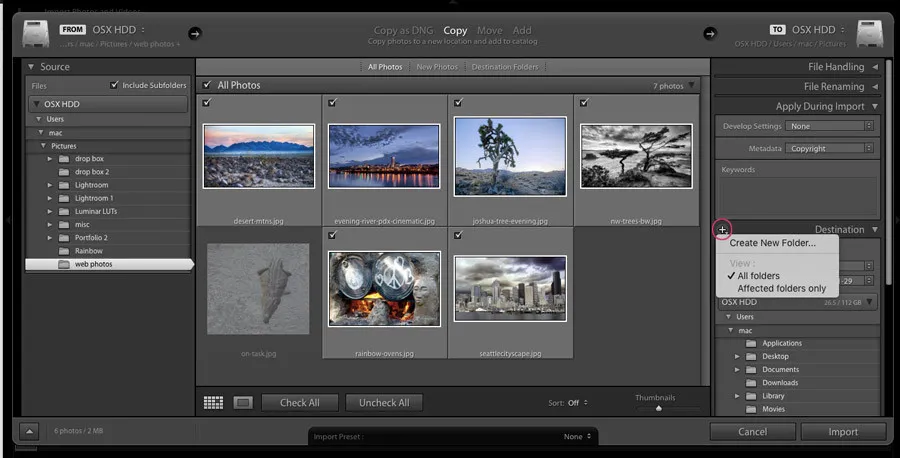The width and height of the screenshot is (900, 458).
Task: Click the source drive icon at top left
Action: pyautogui.click(x=37, y=33)
